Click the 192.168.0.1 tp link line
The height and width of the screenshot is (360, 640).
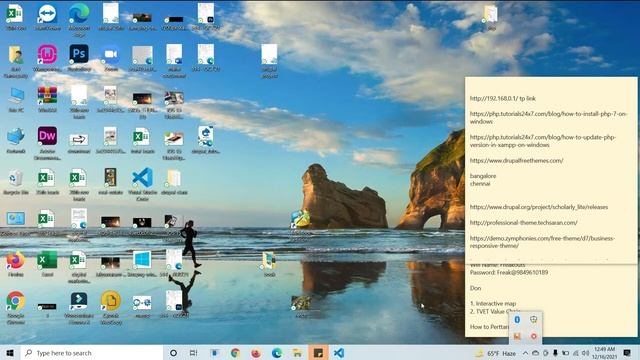[502, 98]
